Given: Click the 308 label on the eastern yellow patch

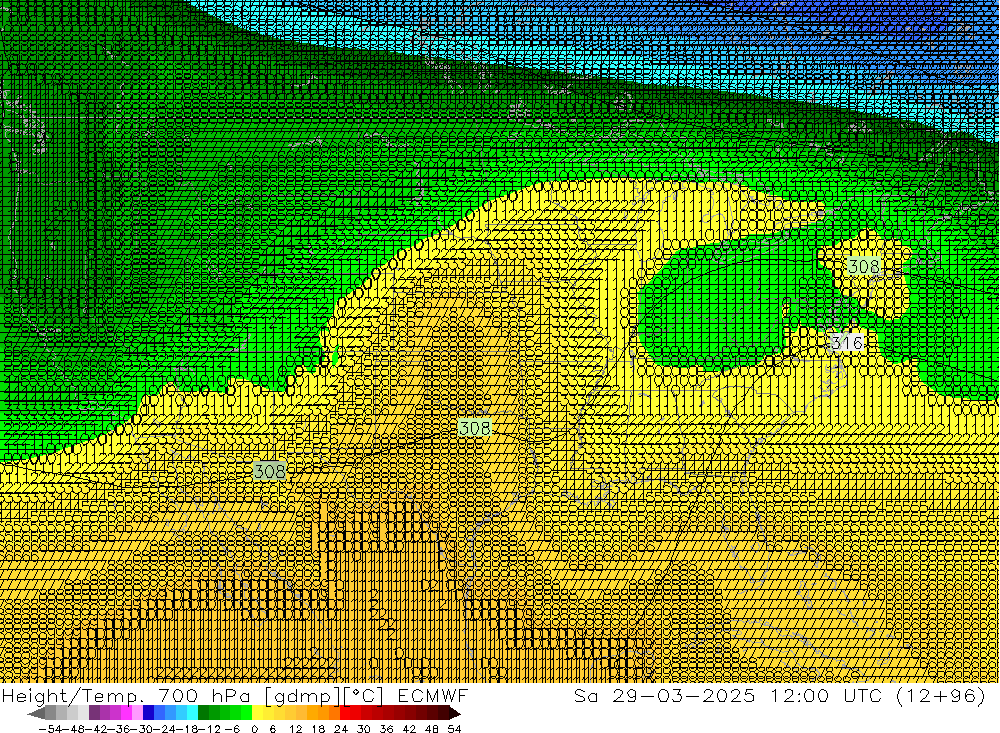Looking at the screenshot, I should click(x=864, y=266).
